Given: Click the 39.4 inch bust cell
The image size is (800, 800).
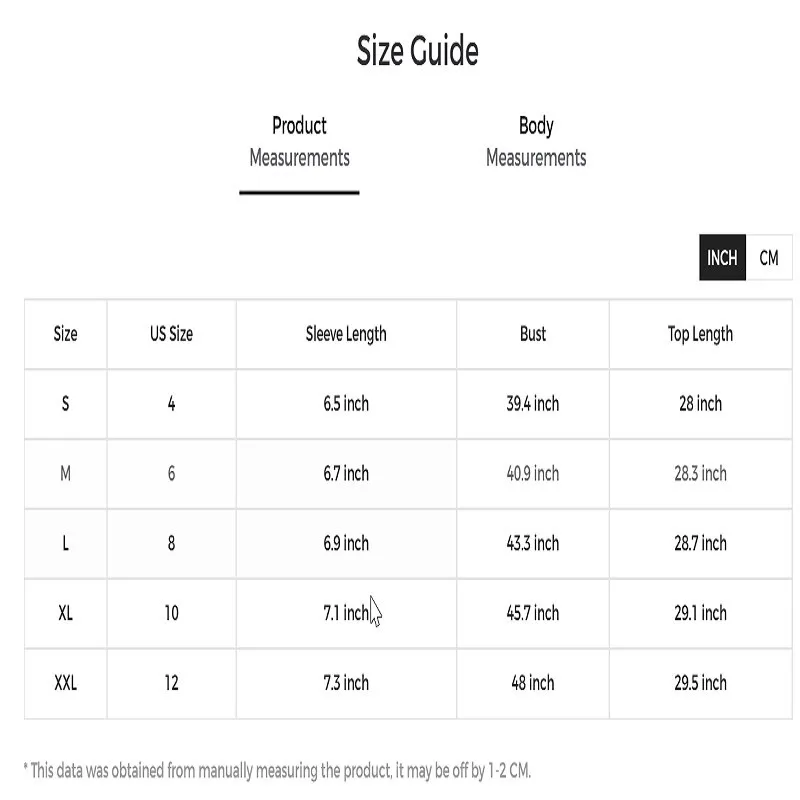Looking at the screenshot, I should coord(533,404).
